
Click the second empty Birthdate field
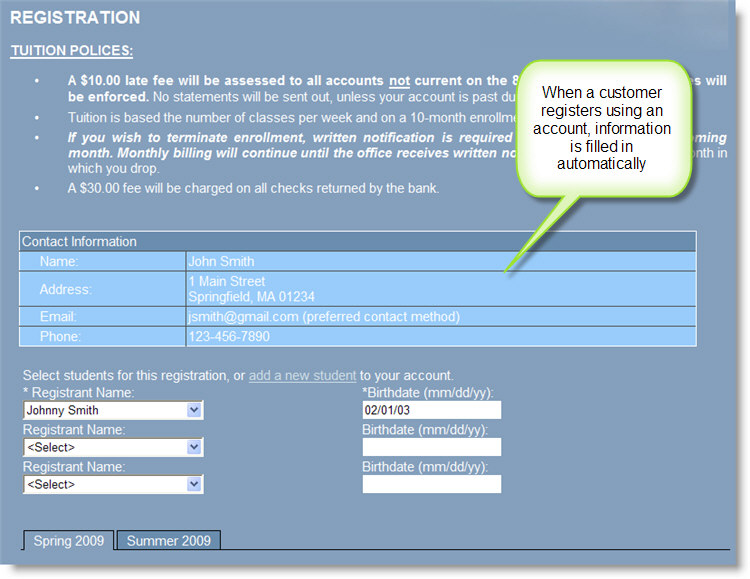point(432,447)
